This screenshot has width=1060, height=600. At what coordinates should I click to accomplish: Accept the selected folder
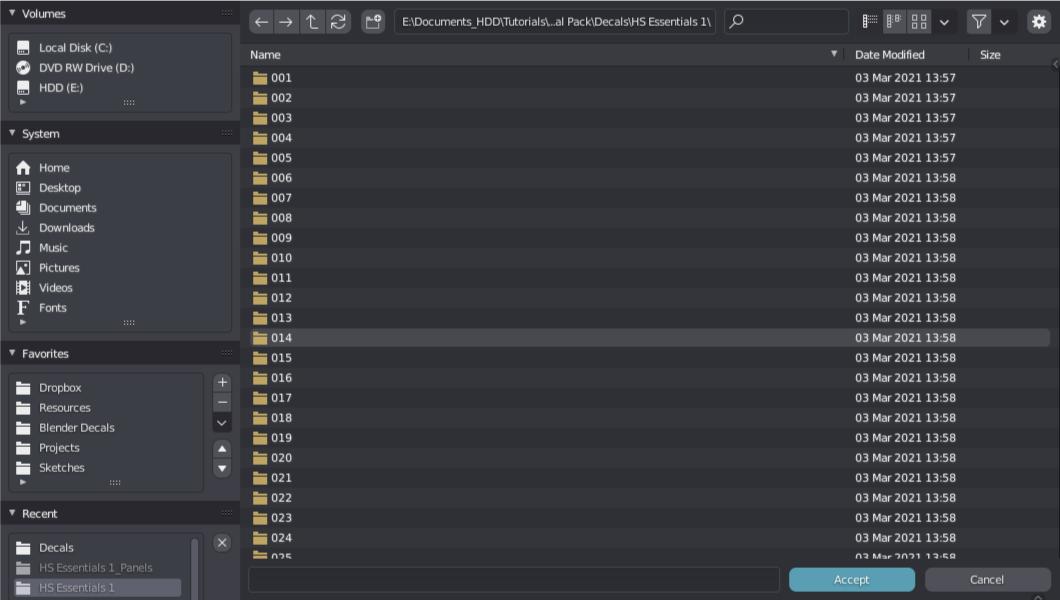(x=852, y=580)
